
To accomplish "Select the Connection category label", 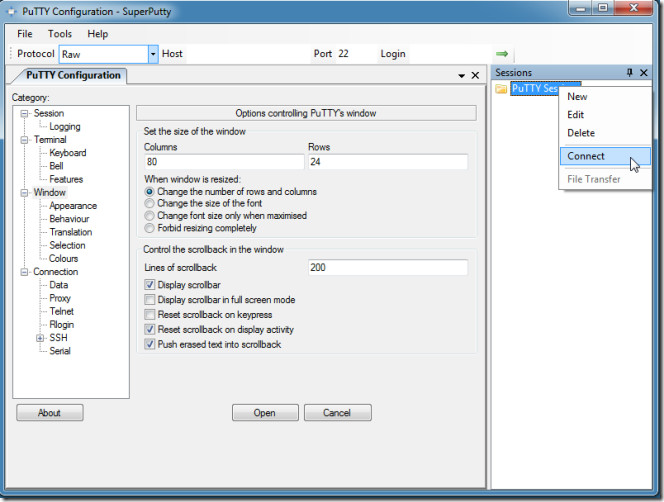I will pyautogui.click(x=56, y=272).
